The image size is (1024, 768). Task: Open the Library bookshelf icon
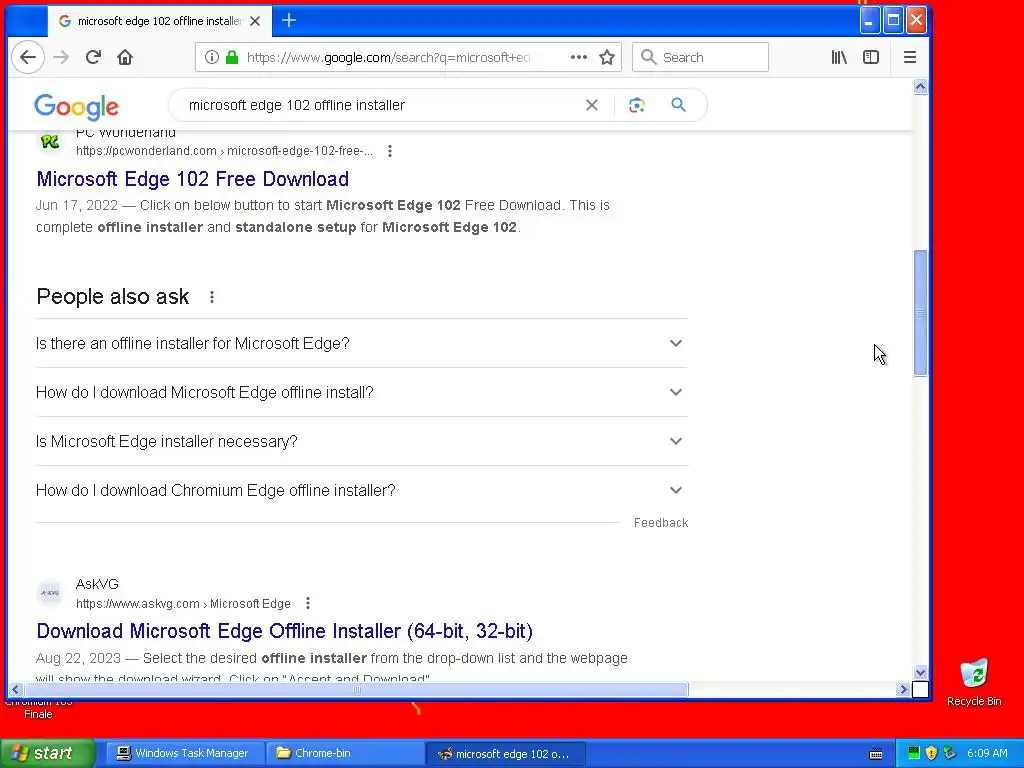click(x=839, y=57)
